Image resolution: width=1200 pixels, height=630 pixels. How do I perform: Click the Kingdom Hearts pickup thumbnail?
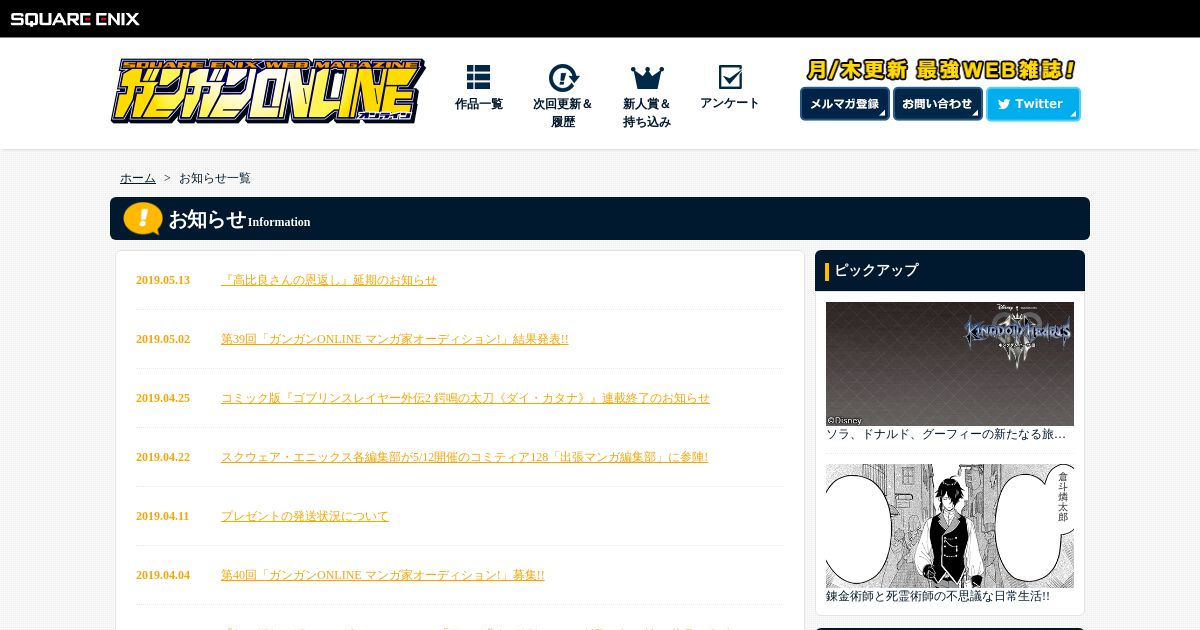[x=950, y=364]
